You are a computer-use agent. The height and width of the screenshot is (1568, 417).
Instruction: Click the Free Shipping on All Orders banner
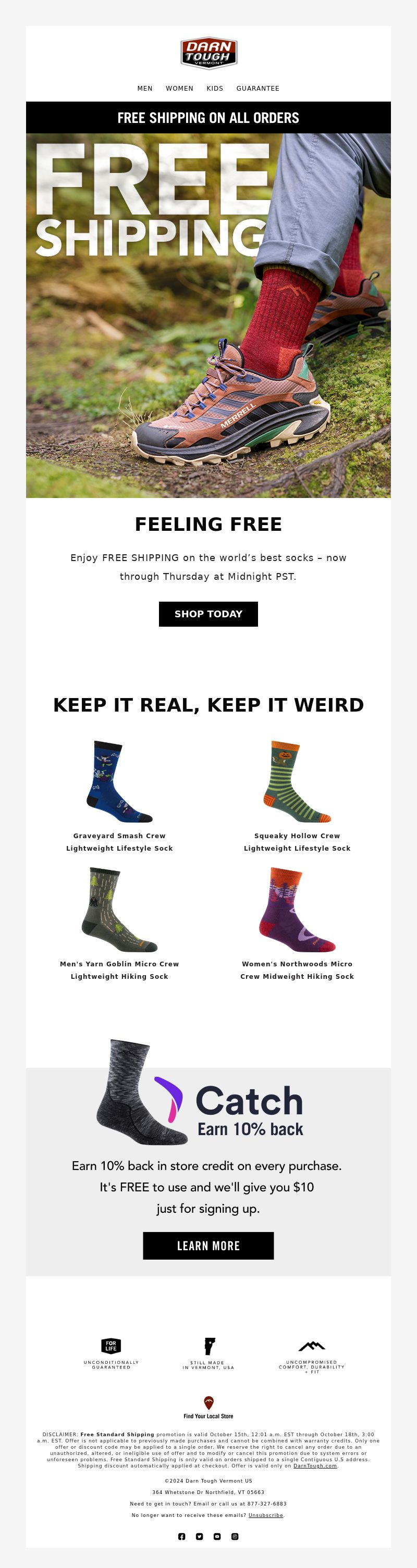click(x=208, y=118)
